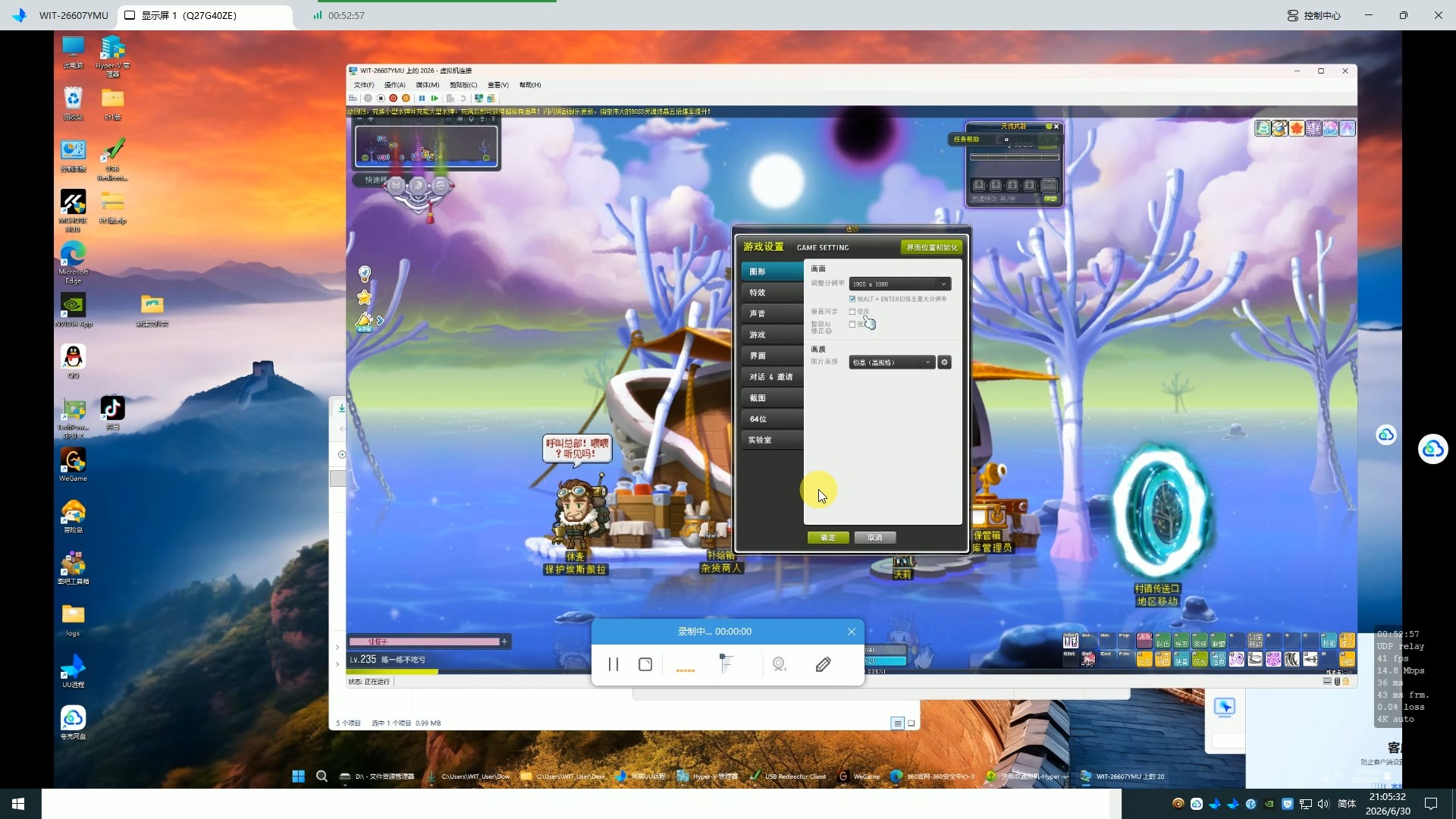
Task: Toggle the webcam icon in recorder bar
Action: point(779,664)
